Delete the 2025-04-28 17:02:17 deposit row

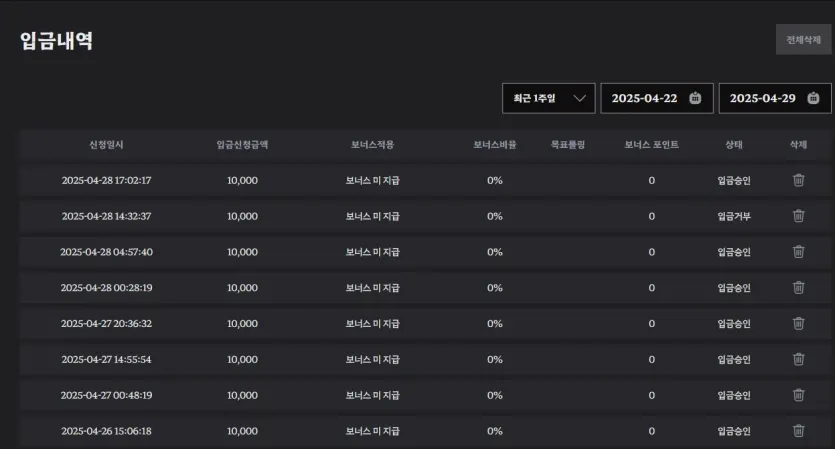(x=798, y=180)
